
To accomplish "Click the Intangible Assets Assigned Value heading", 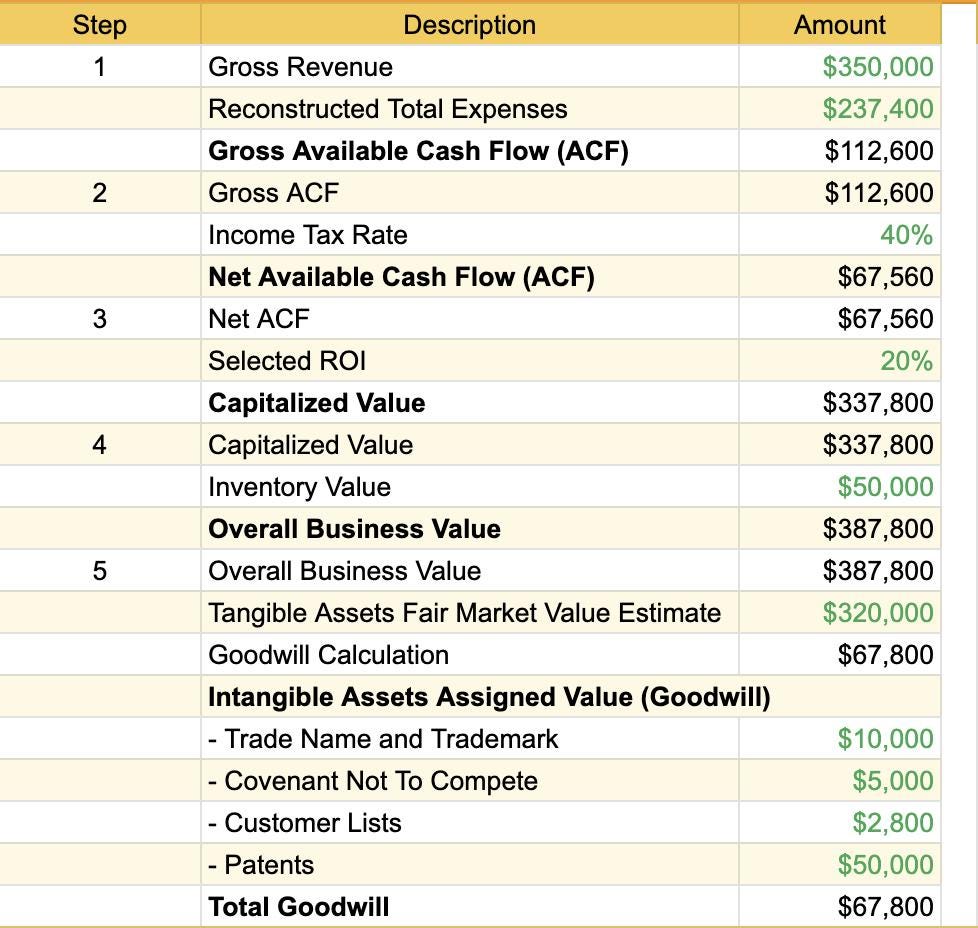I will tap(489, 697).
